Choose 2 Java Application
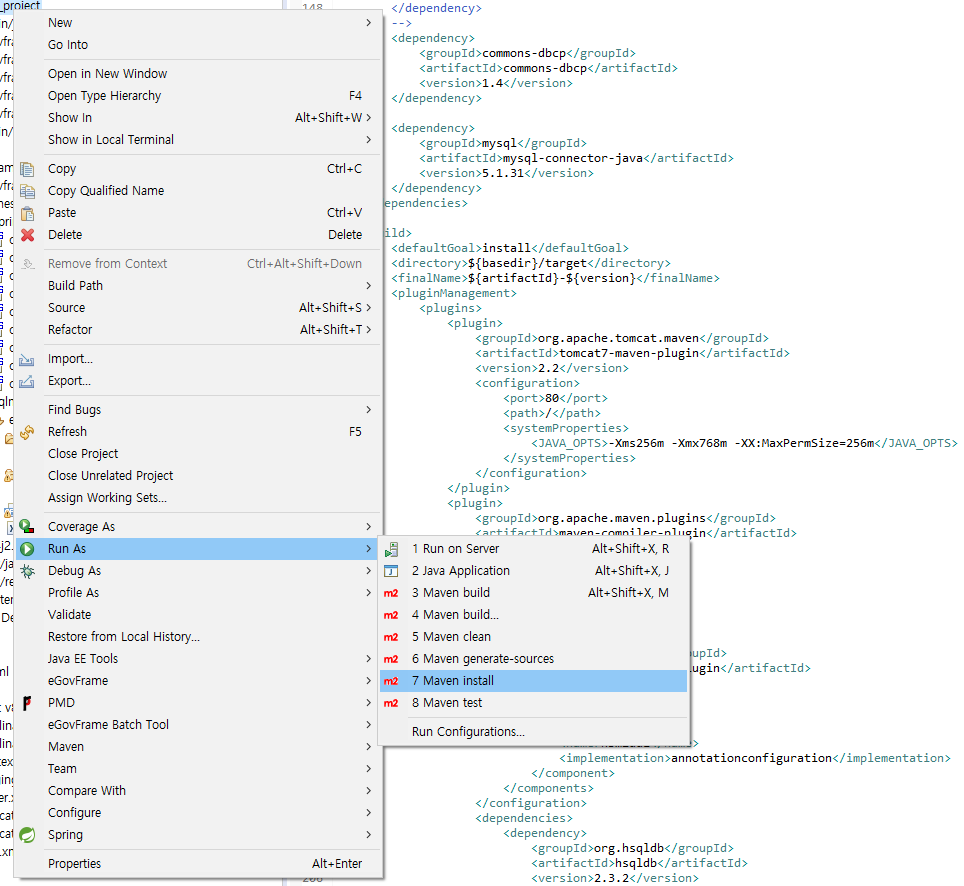 click(x=465, y=571)
